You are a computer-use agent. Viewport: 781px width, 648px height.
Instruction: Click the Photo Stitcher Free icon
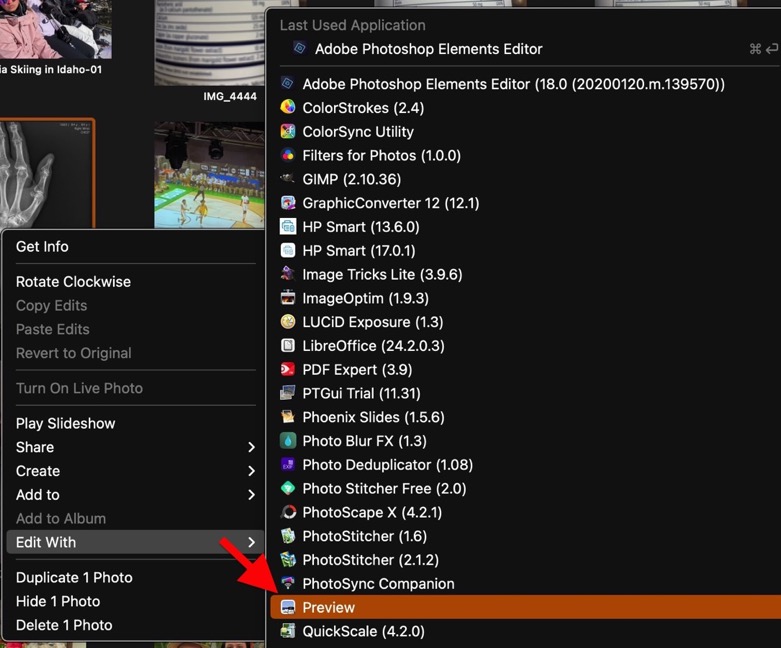288,488
